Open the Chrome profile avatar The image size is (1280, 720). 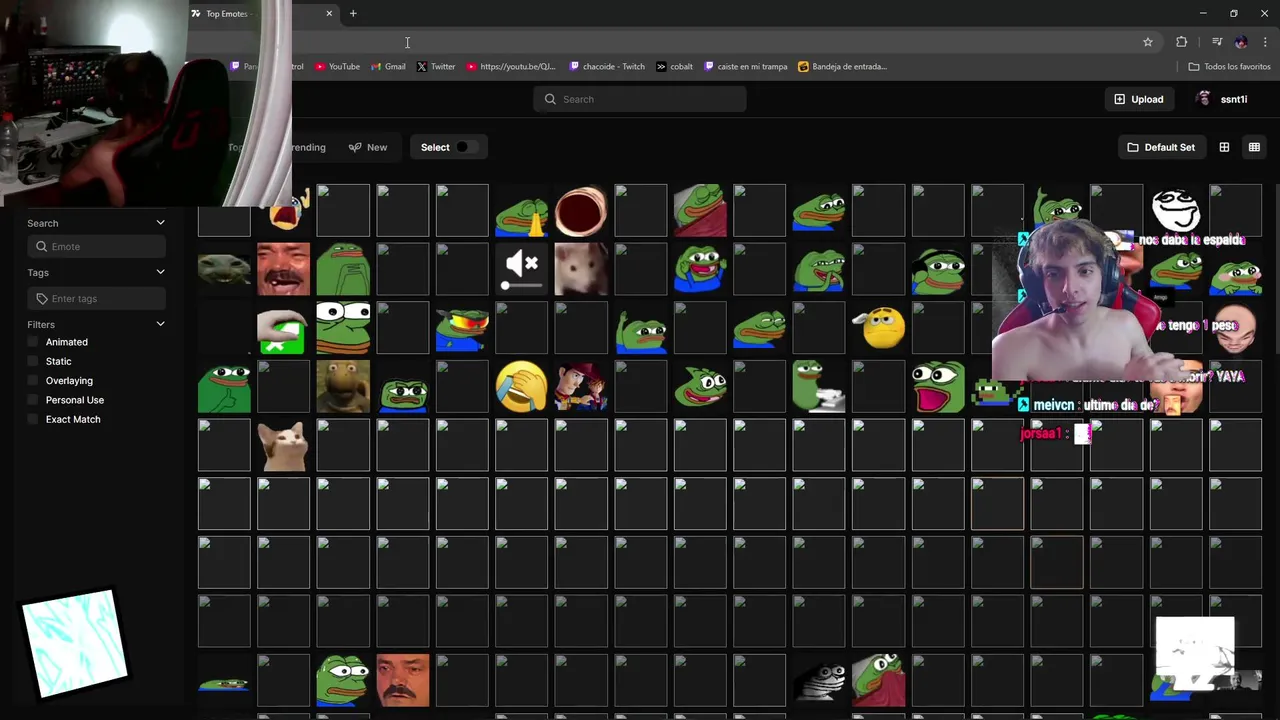pyautogui.click(x=1241, y=42)
